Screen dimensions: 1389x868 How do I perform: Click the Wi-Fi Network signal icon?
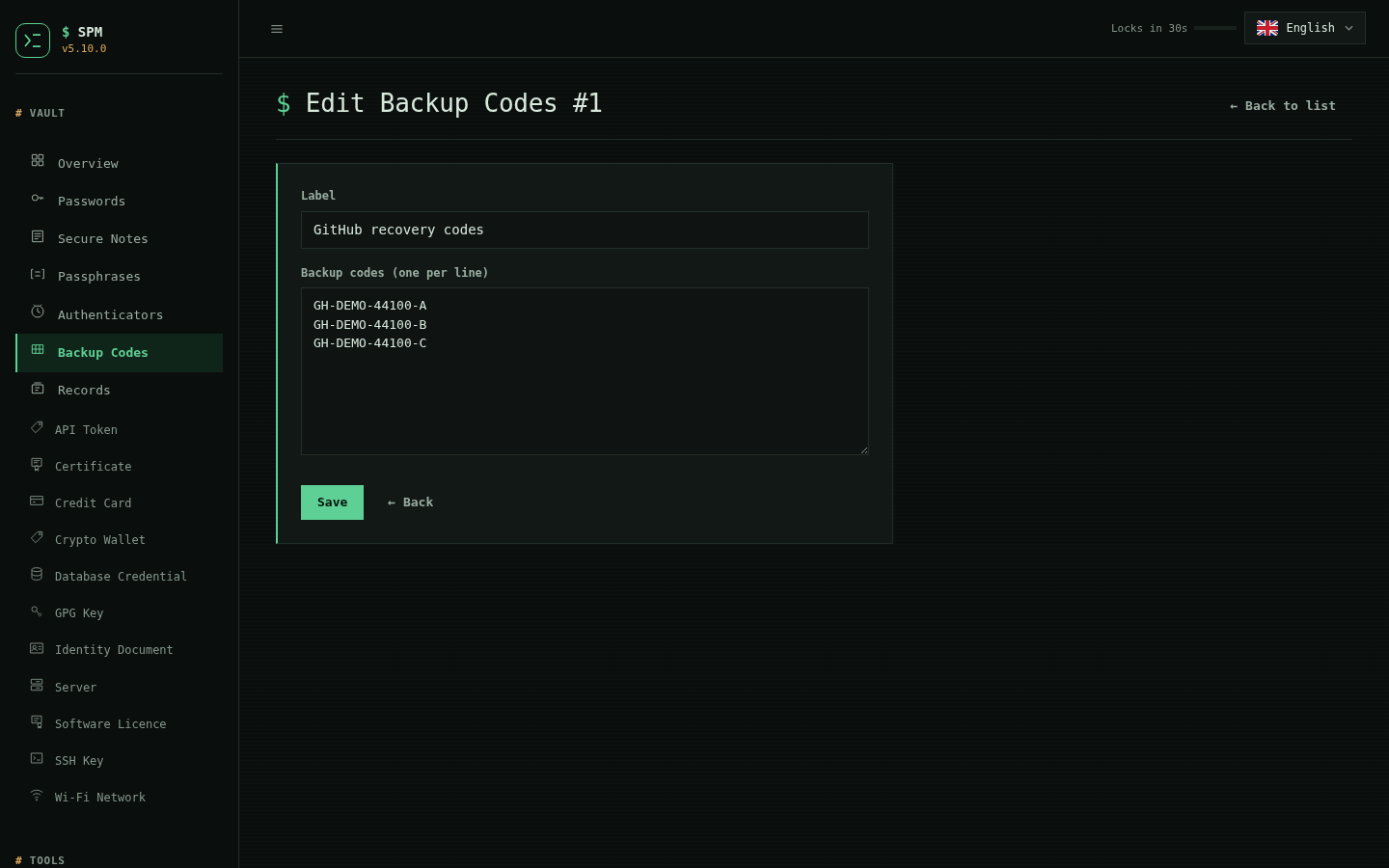point(37,795)
